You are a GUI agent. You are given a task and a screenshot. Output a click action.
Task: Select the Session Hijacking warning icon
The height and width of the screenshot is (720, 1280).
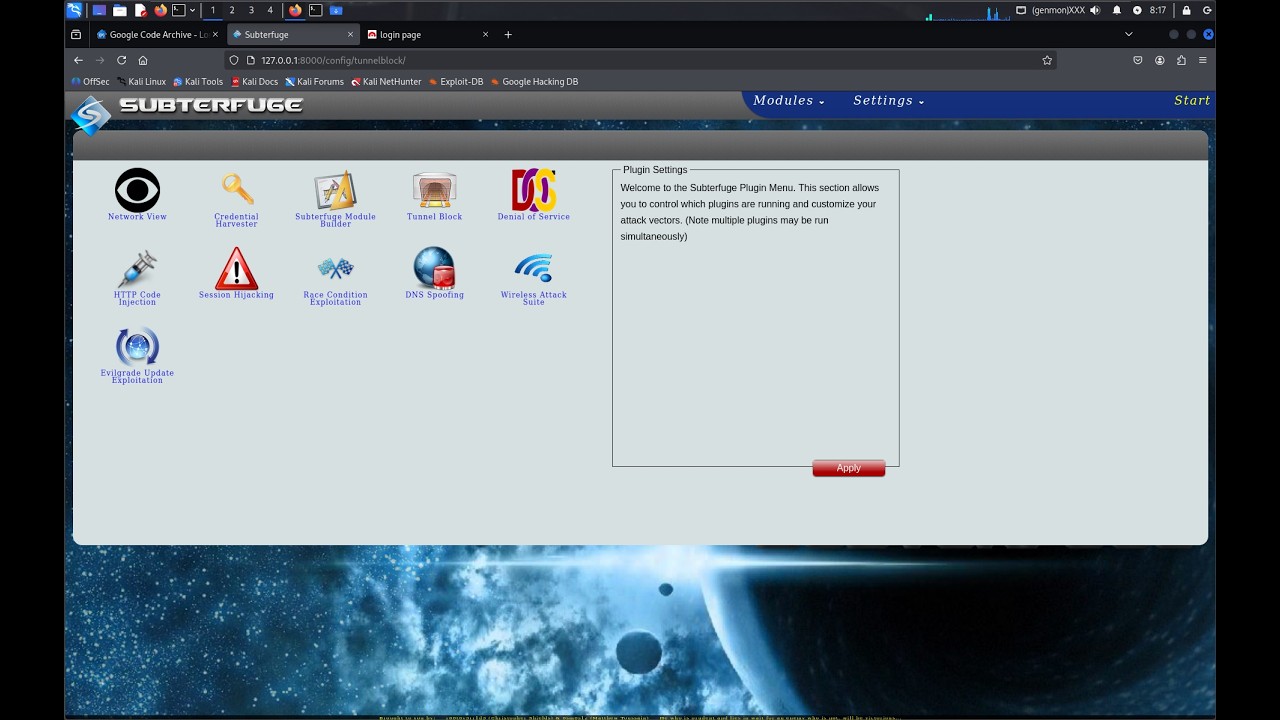click(x=236, y=269)
